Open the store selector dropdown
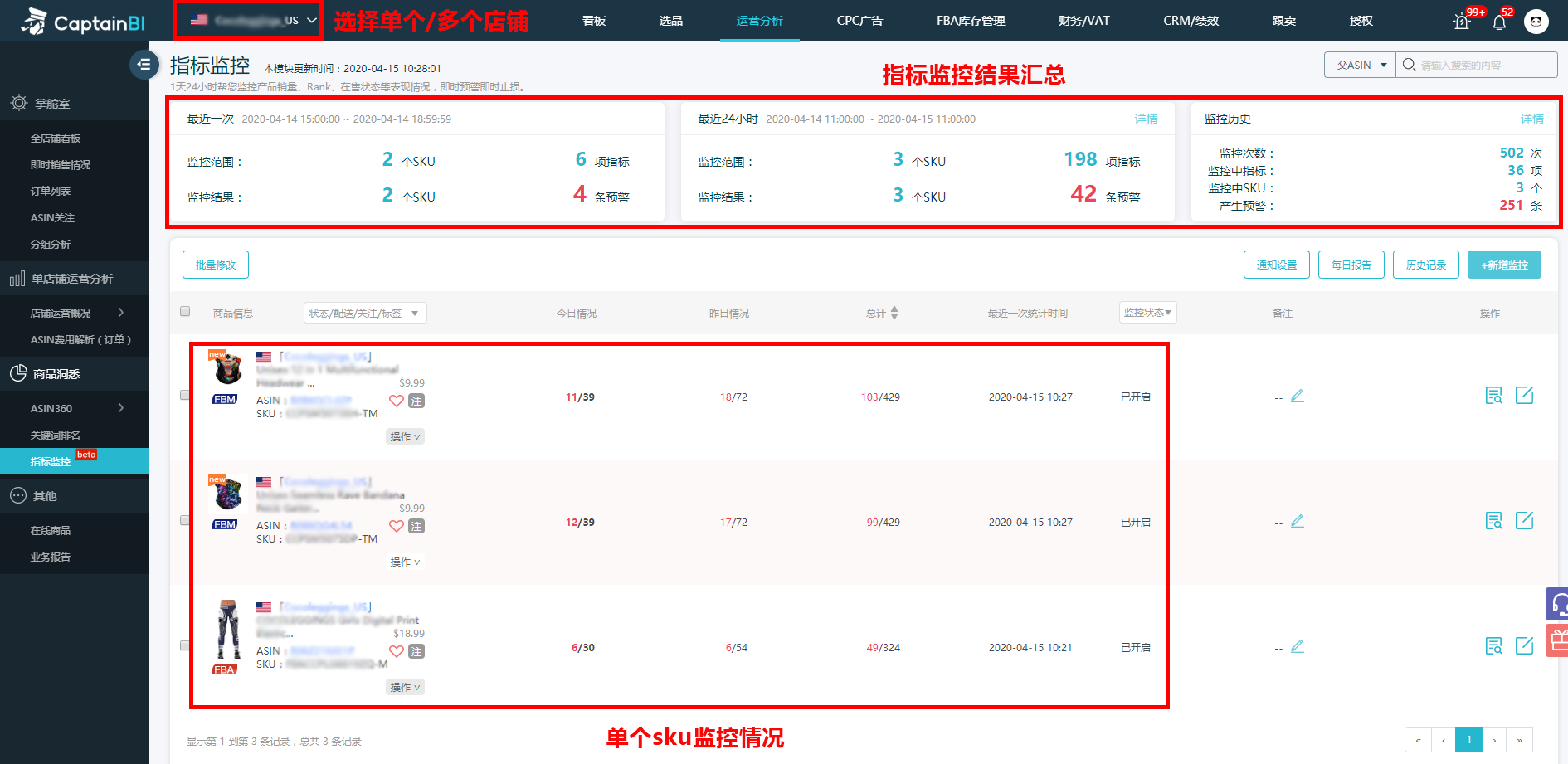Viewport: 1568px width, 764px height. point(248,20)
